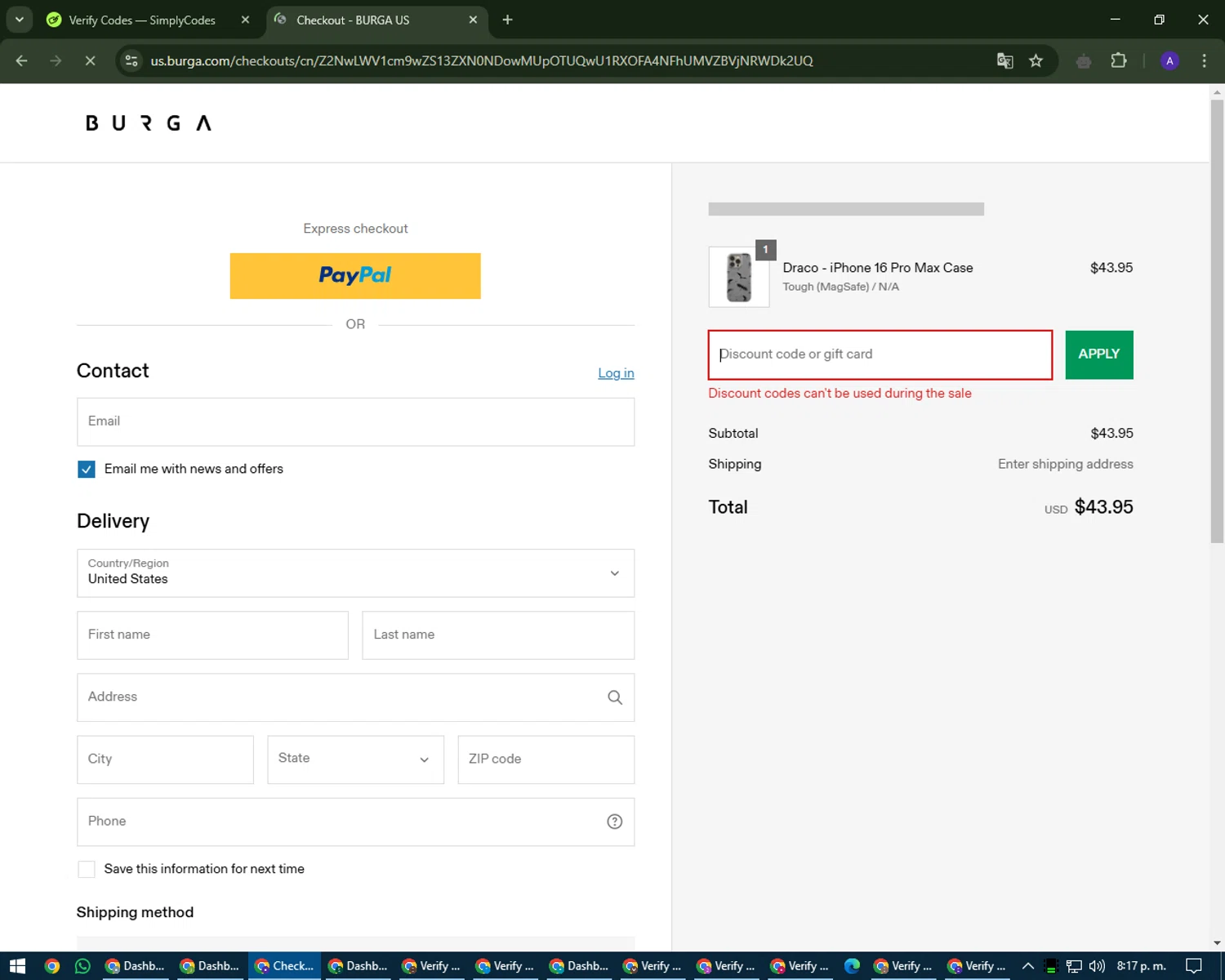Screen dimensions: 1225x980
Task: Click the Log in link
Action: click(x=616, y=373)
